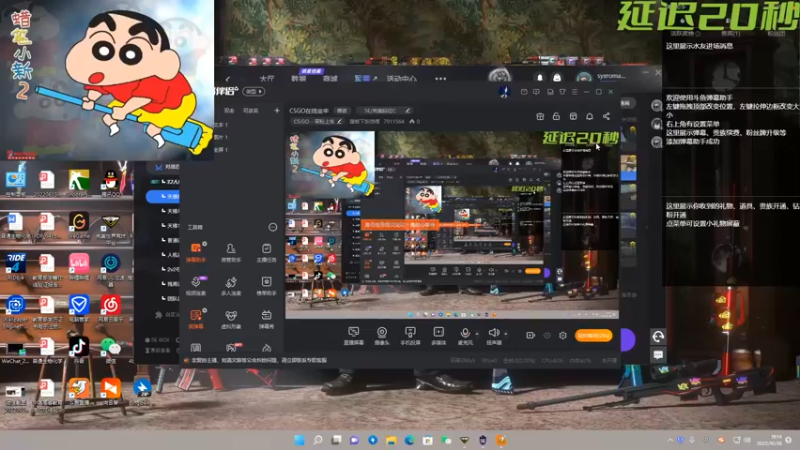Add a 多媒体 multimedia source

point(439,336)
